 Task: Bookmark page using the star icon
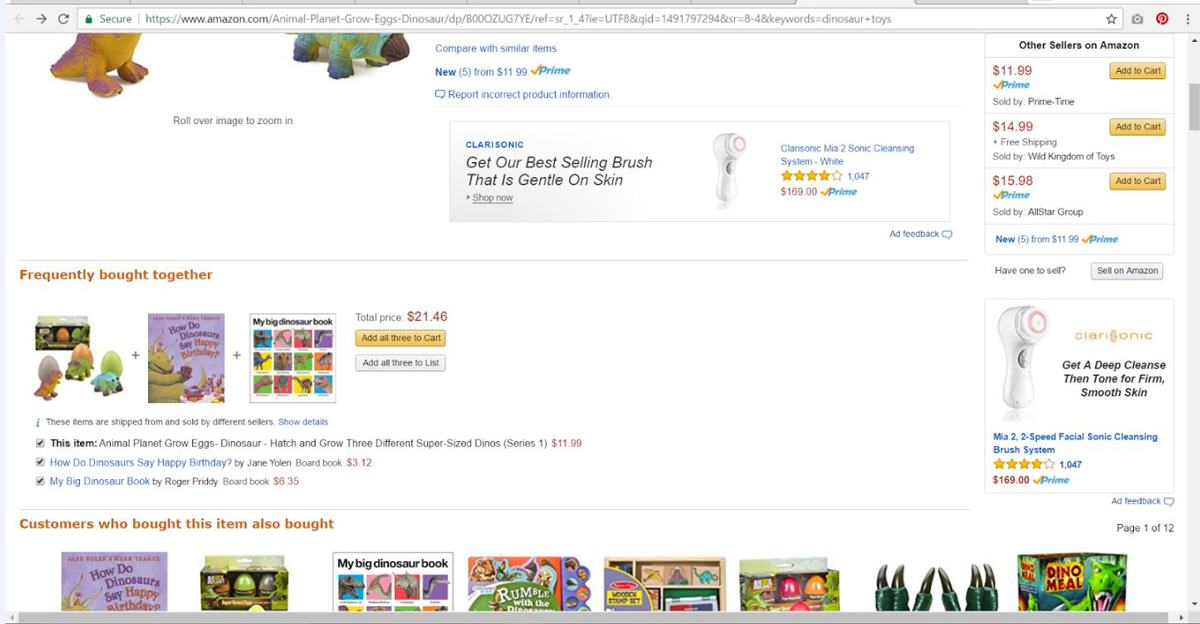[1111, 19]
